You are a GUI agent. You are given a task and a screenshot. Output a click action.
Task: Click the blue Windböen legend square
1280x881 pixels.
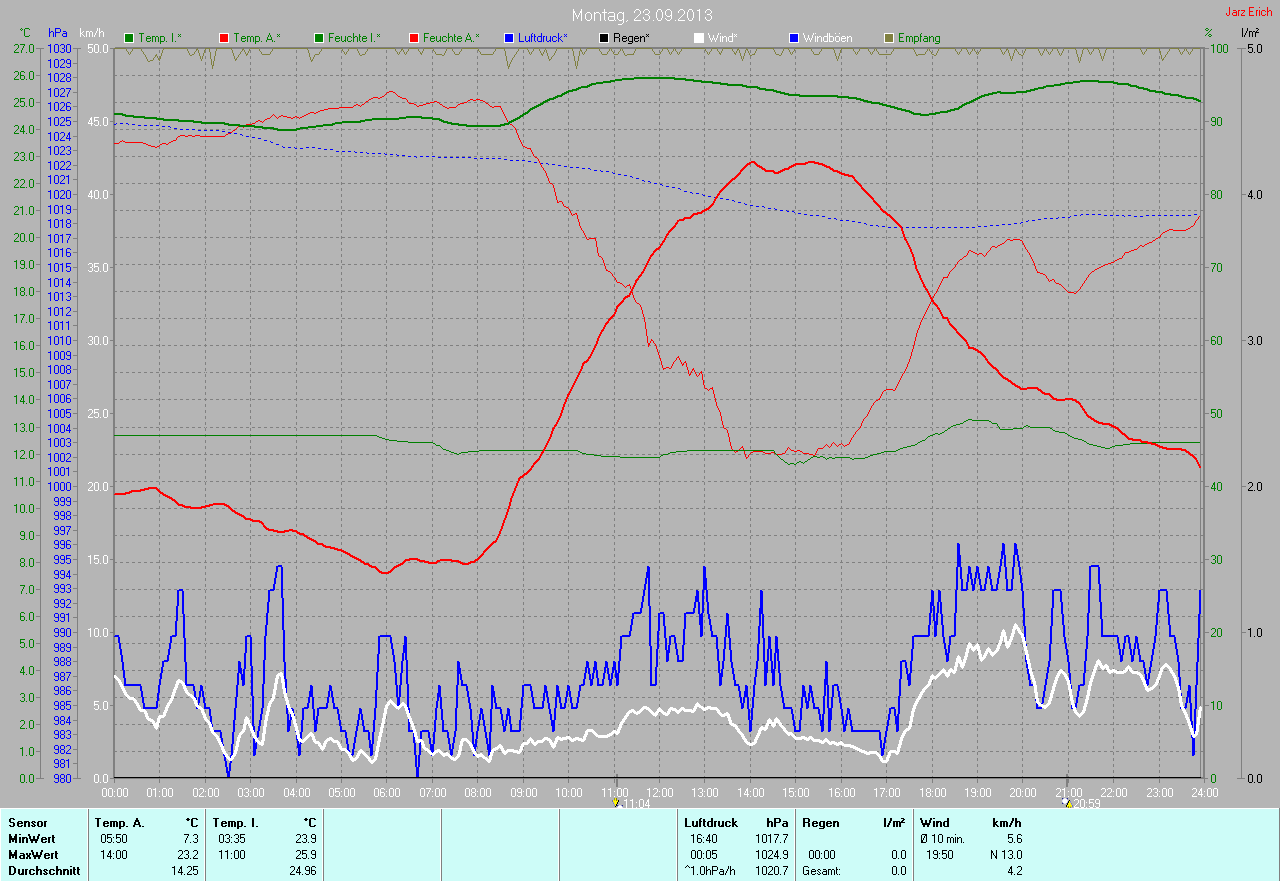pos(794,38)
